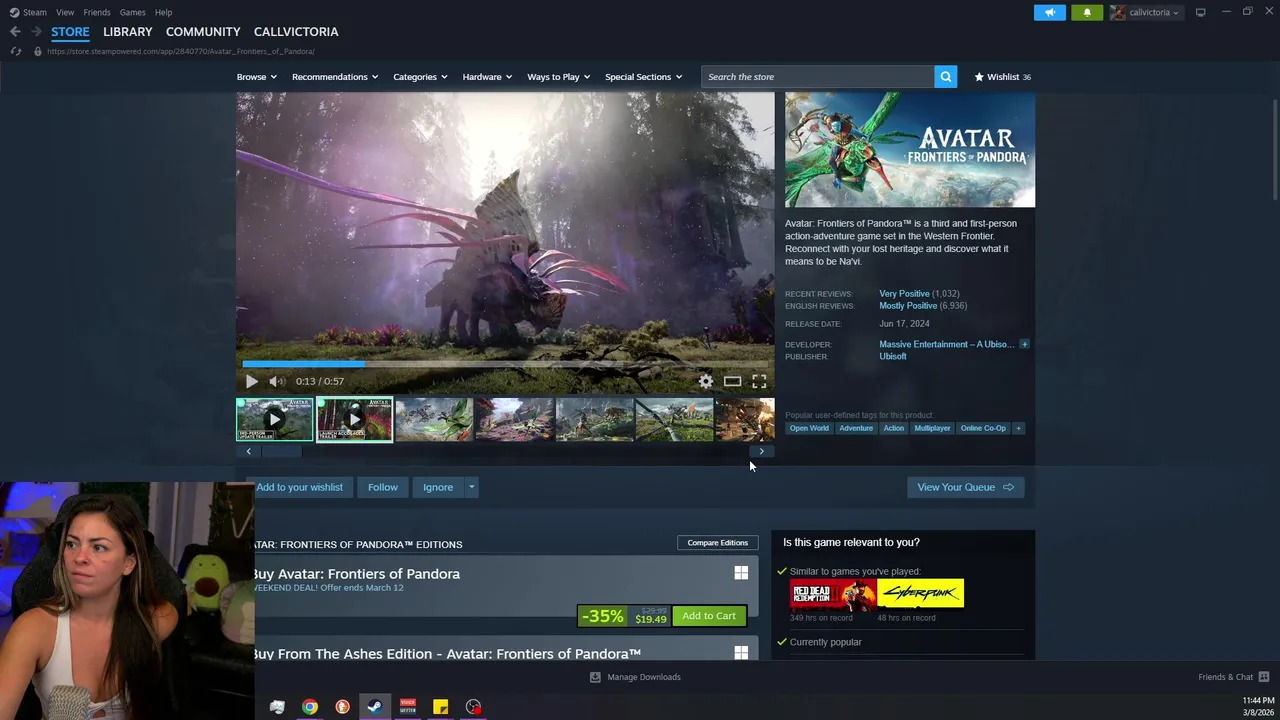This screenshot has width=1280, height=720.
Task: Open the View menu
Action: click(65, 12)
